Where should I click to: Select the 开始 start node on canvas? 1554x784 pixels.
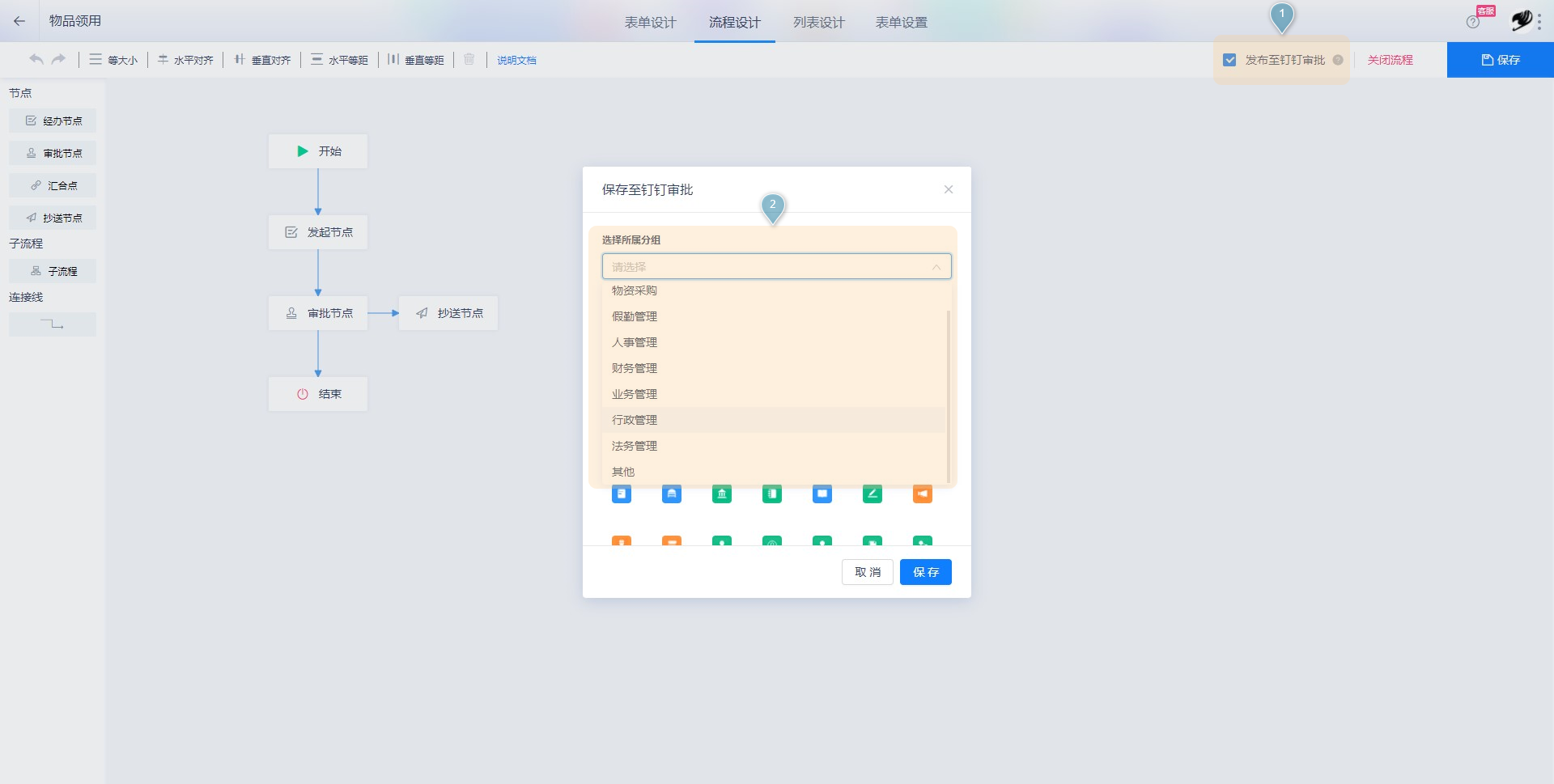tap(318, 151)
